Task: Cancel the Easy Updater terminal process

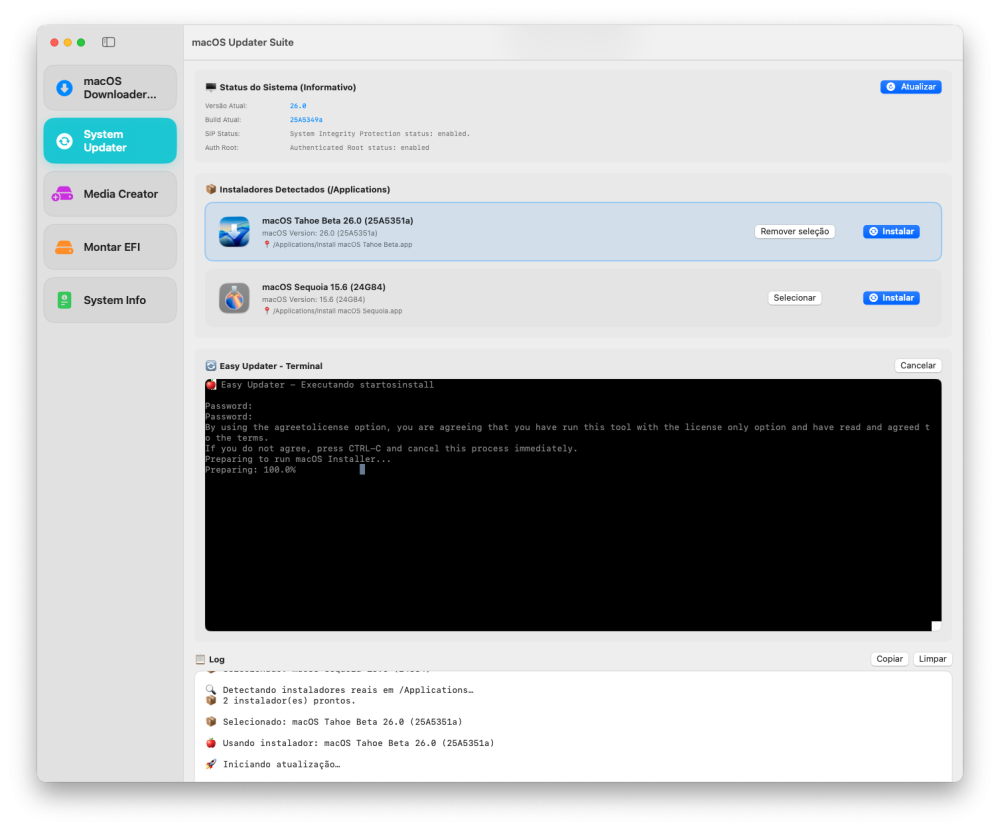Action: 918,365
